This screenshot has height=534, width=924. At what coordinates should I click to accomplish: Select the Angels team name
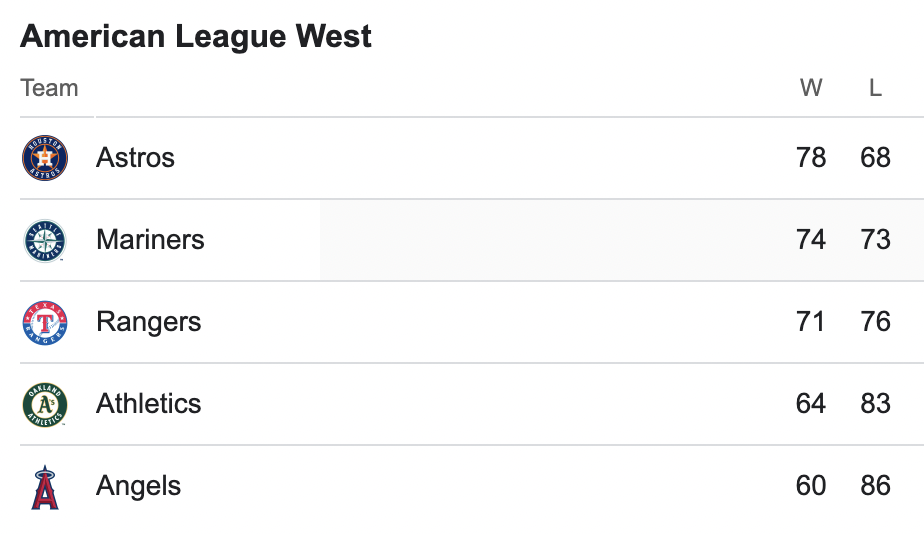click(x=138, y=486)
